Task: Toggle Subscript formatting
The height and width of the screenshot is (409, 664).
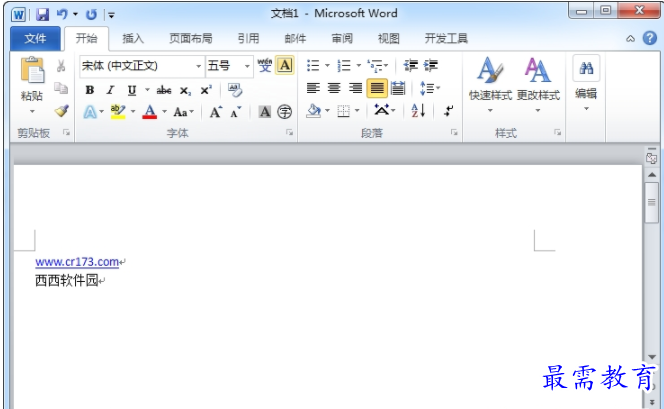Action: tap(185, 91)
